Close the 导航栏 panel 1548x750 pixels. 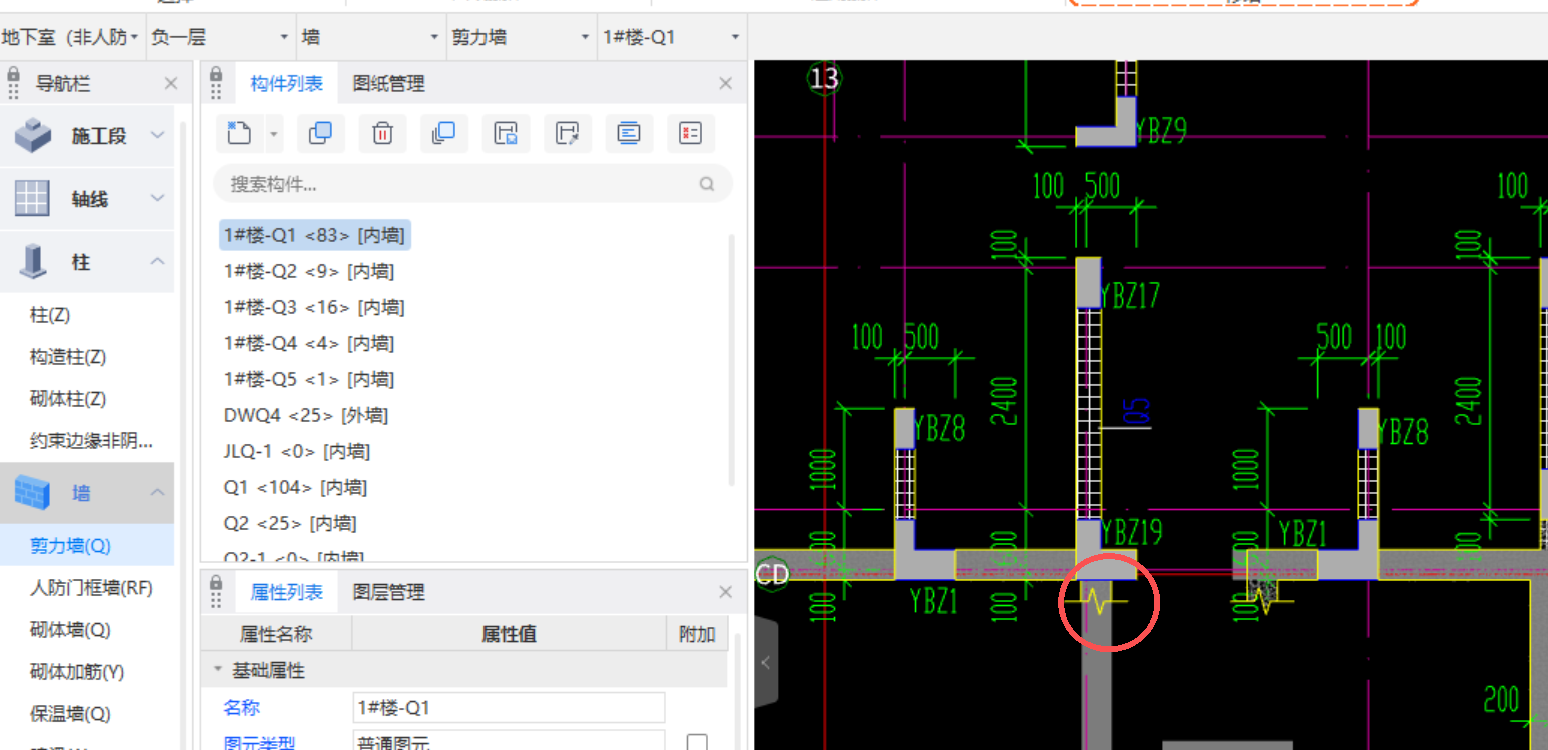click(171, 83)
